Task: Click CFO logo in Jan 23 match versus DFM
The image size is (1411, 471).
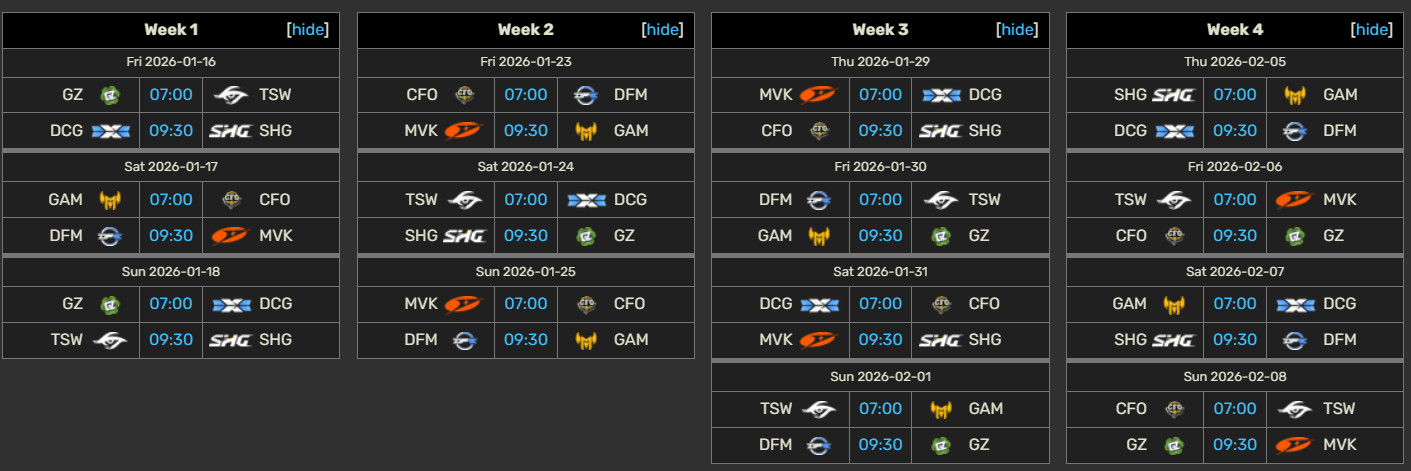Action: coord(465,95)
